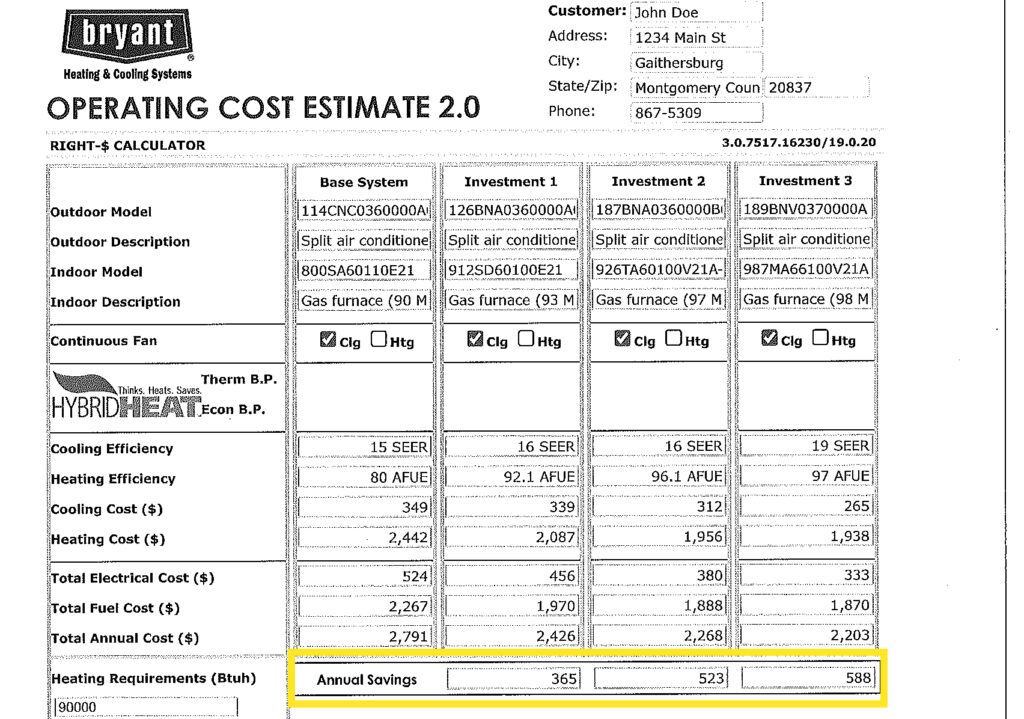Click Base System outdoor model 114CNC0360000A field
Viewport: 1024px width, 719px height.
tap(364, 210)
